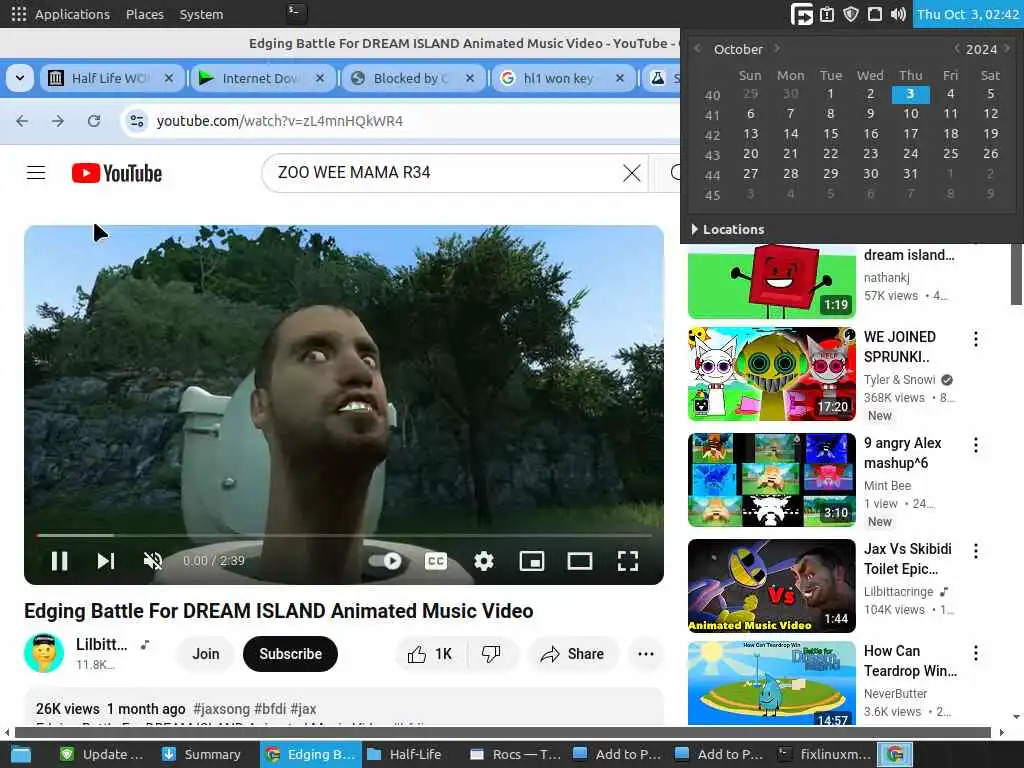Open Half-Life folder in taskbar
This screenshot has height=768, width=1024.
(x=404, y=754)
